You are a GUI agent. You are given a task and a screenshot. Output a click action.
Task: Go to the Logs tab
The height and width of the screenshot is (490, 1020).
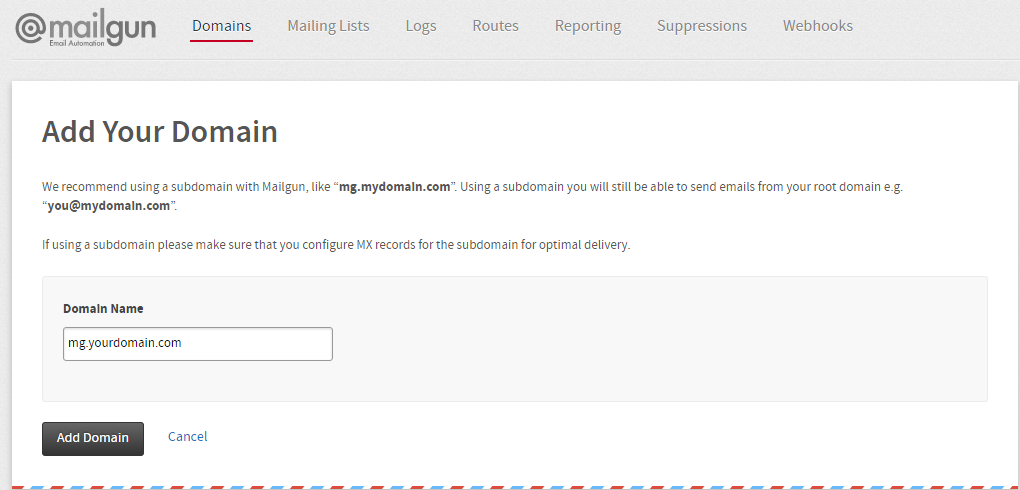(421, 26)
